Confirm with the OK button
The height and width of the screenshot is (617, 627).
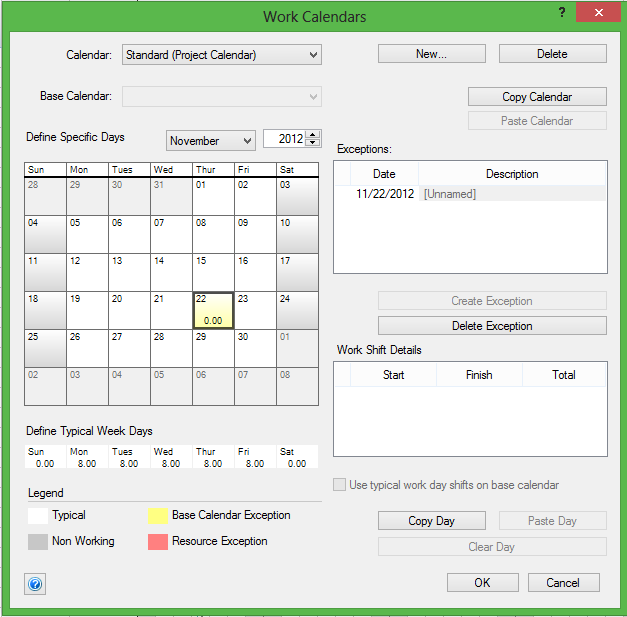pyautogui.click(x=482, y=583)
